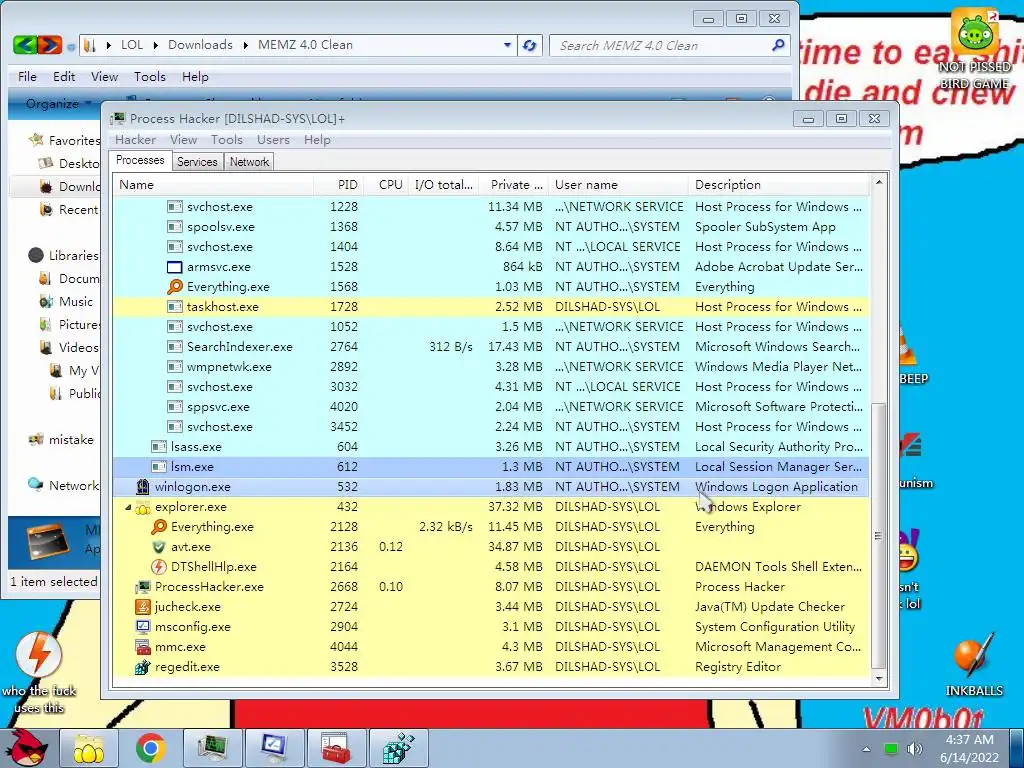The height and width of the screenshot is (768, 1024).
Task: Click the winlogon.exe process icon
Action: pyautogui.click(x=142, y=487)
